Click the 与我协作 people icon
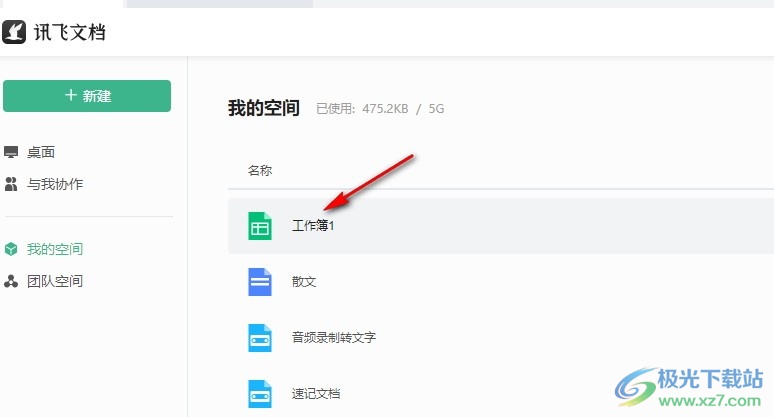This screenshot has height=417, width=774. (x=11, y=184)
